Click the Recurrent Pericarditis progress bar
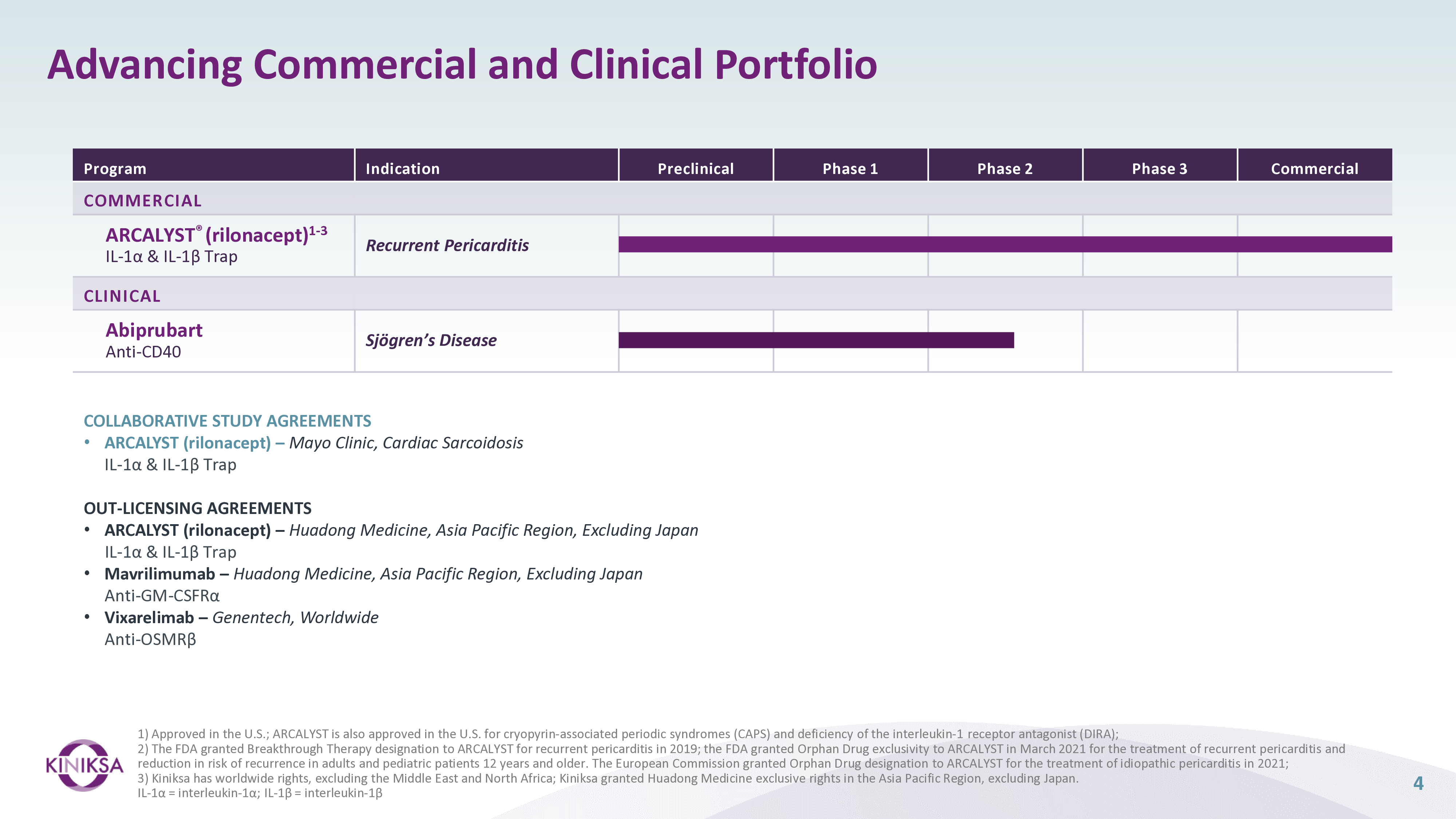 (x=1005, y=244)
